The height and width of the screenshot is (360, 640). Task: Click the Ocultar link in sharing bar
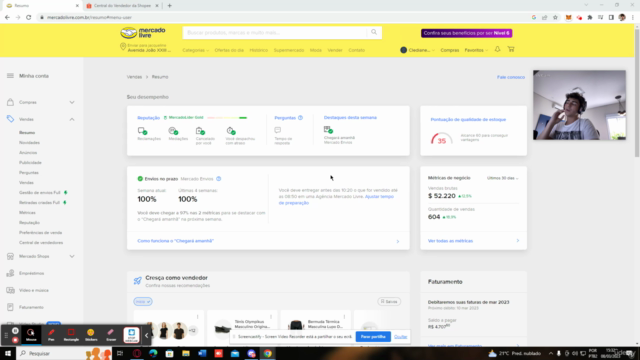(400, 337)
